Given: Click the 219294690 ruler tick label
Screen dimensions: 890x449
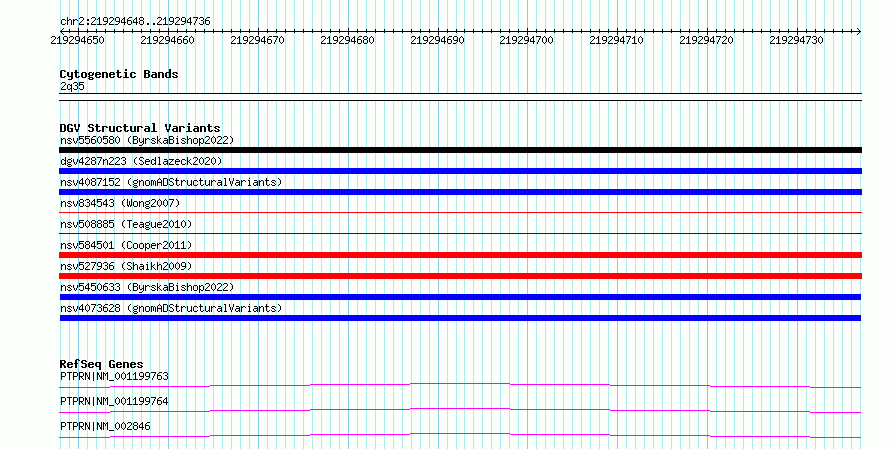Looking at the screenshot, I should point(437,40).
